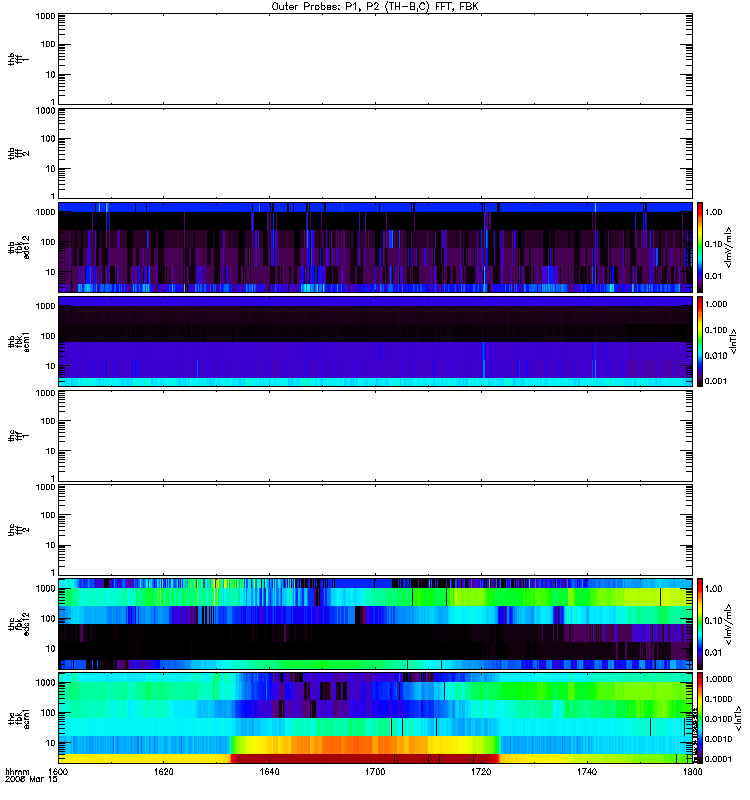This screenshot has width=750, height=800.
Task: Click the "thb fff 2" y-axis title of second panel
Action: click(18, 154)
